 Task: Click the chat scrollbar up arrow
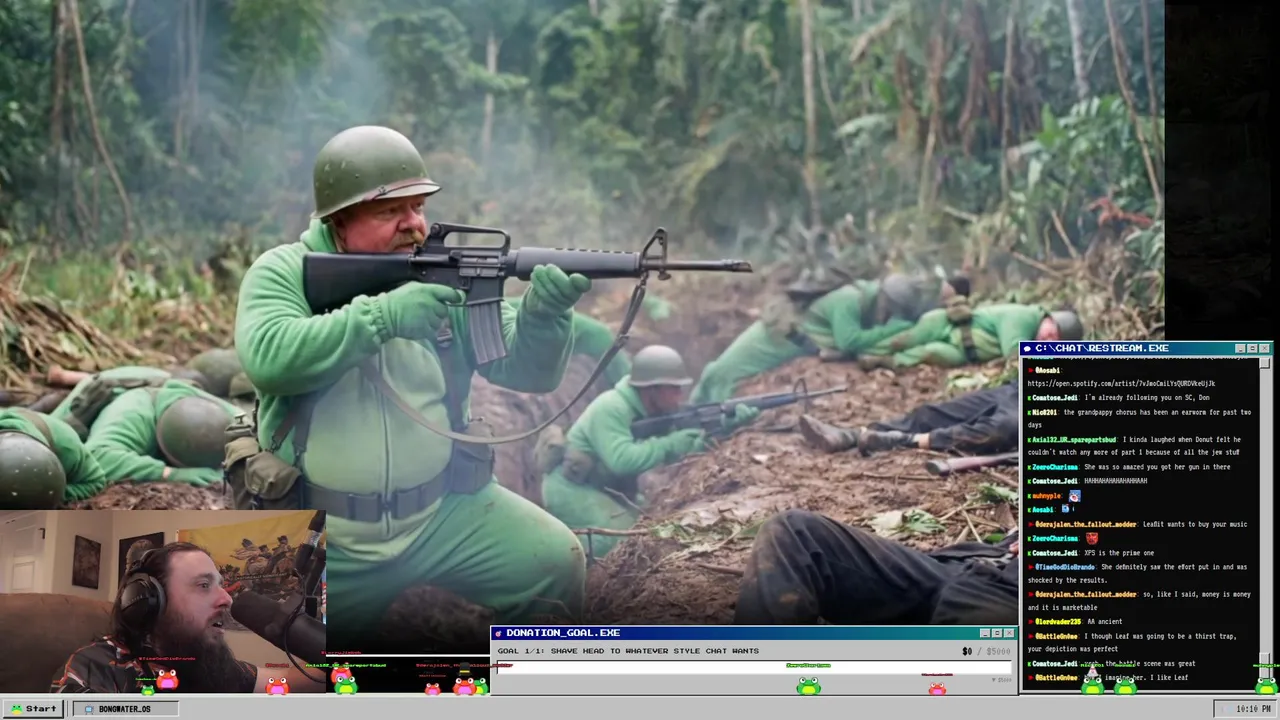pyautogui.click(x=1265, y=362)
